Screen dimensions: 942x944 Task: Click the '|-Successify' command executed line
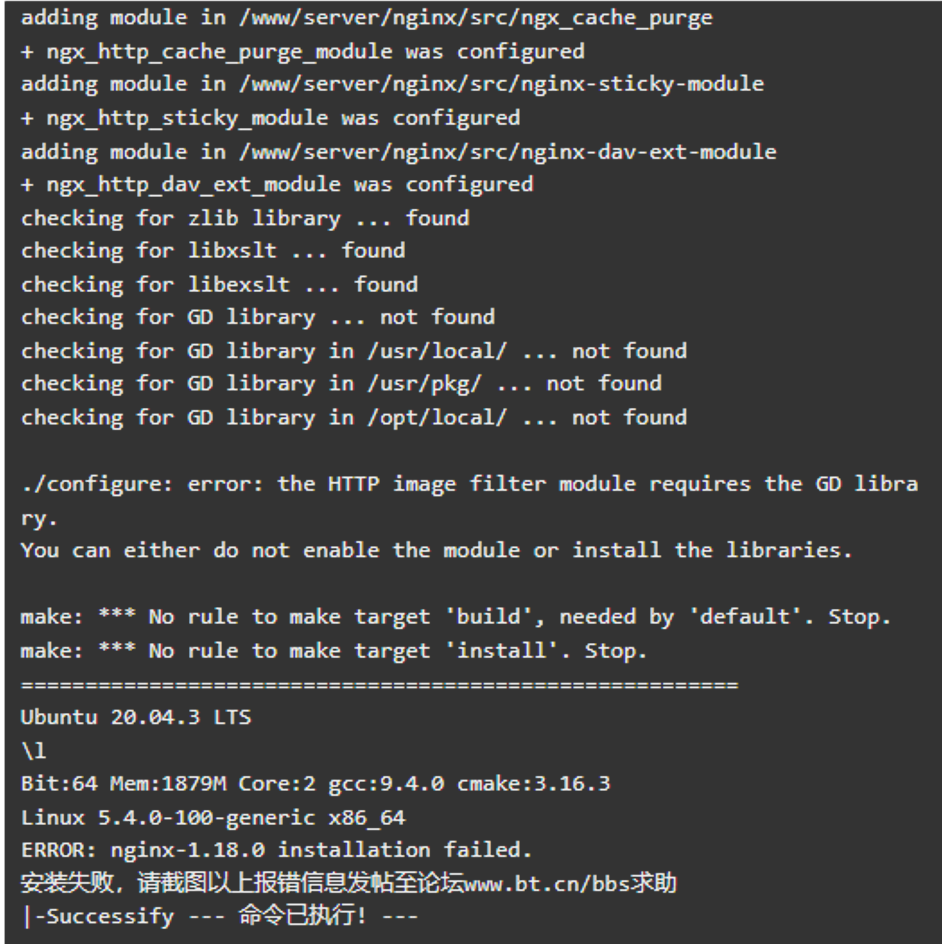(219, 916)
